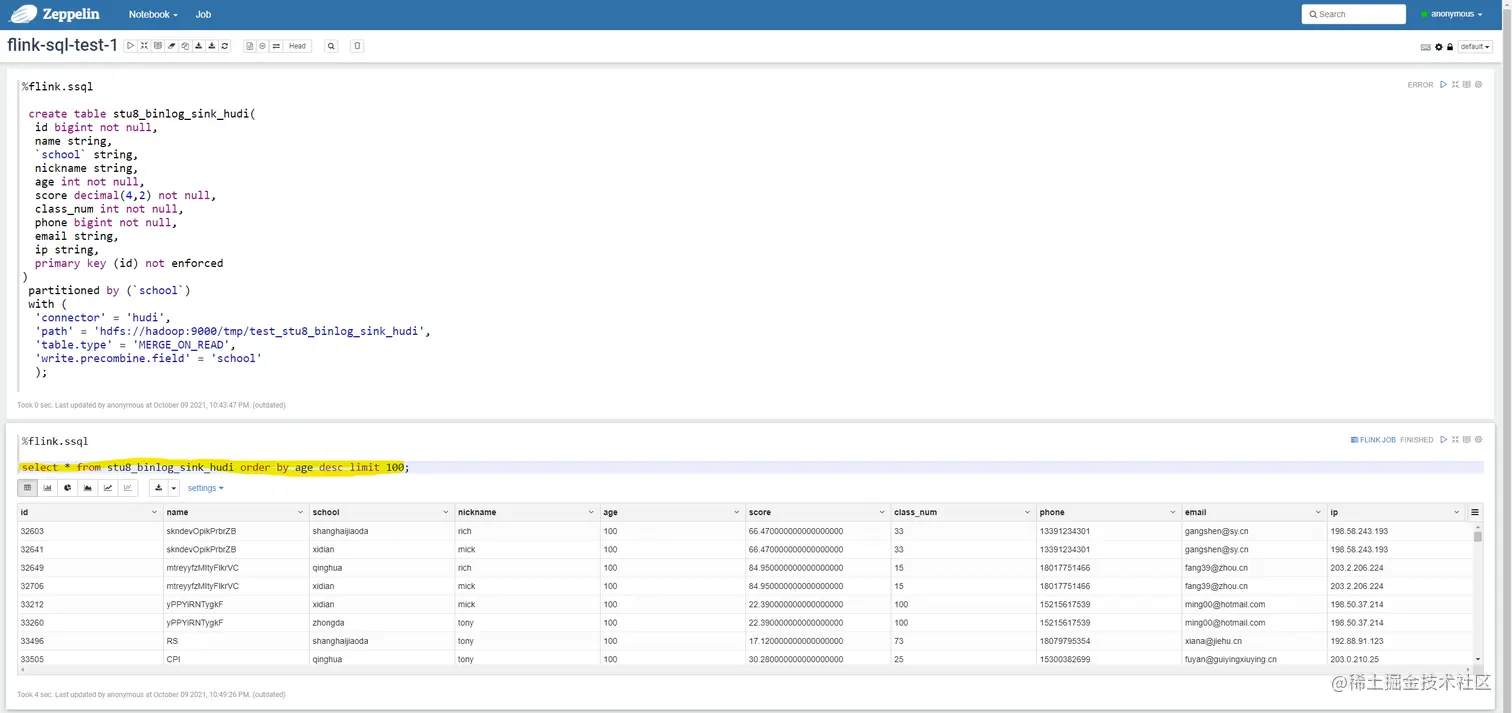Open age column menu arrow
The height and width of the screenshot is (713, 1512).
pos(737,512)
